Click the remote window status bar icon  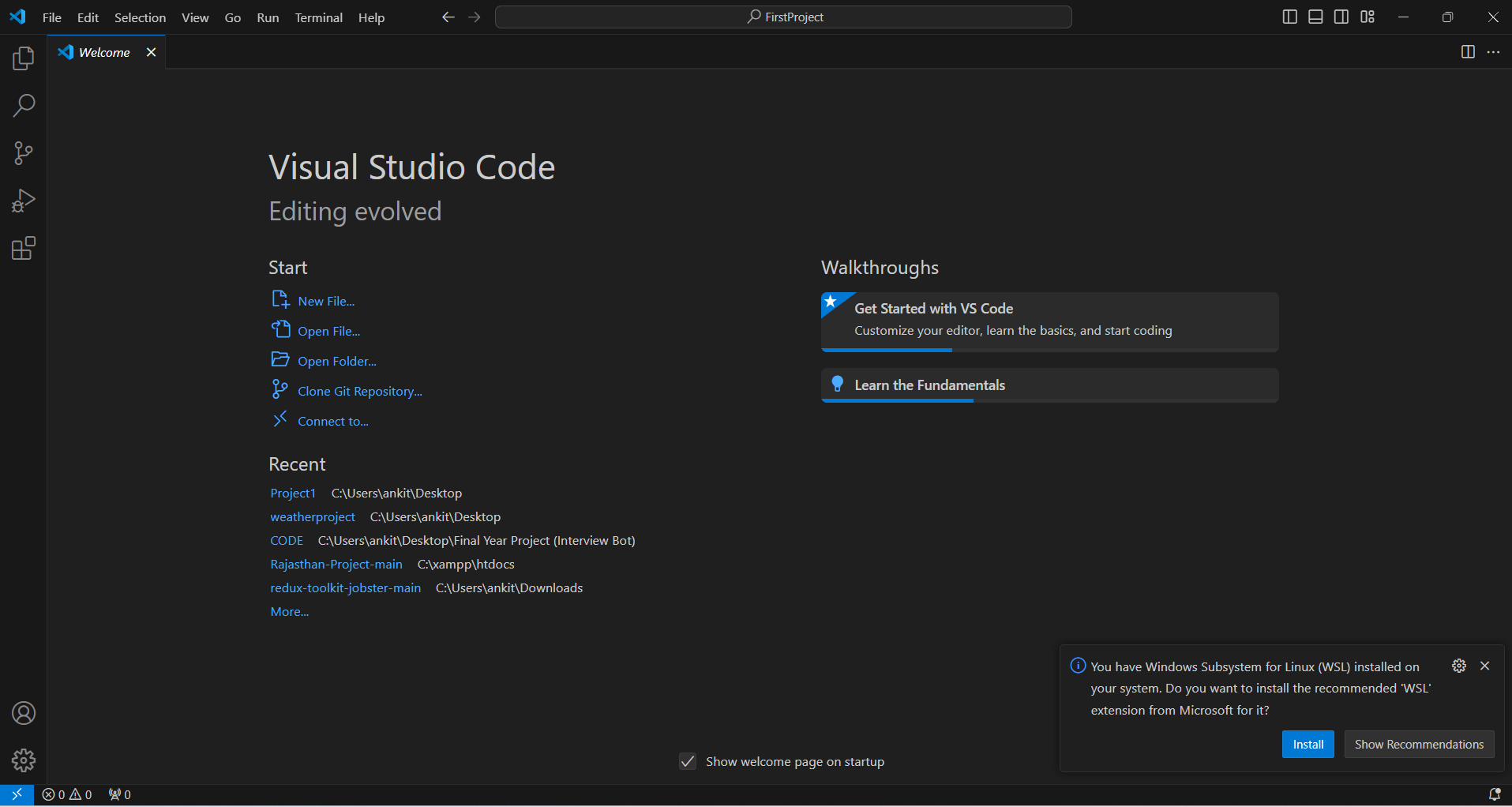tap(17, 794)
